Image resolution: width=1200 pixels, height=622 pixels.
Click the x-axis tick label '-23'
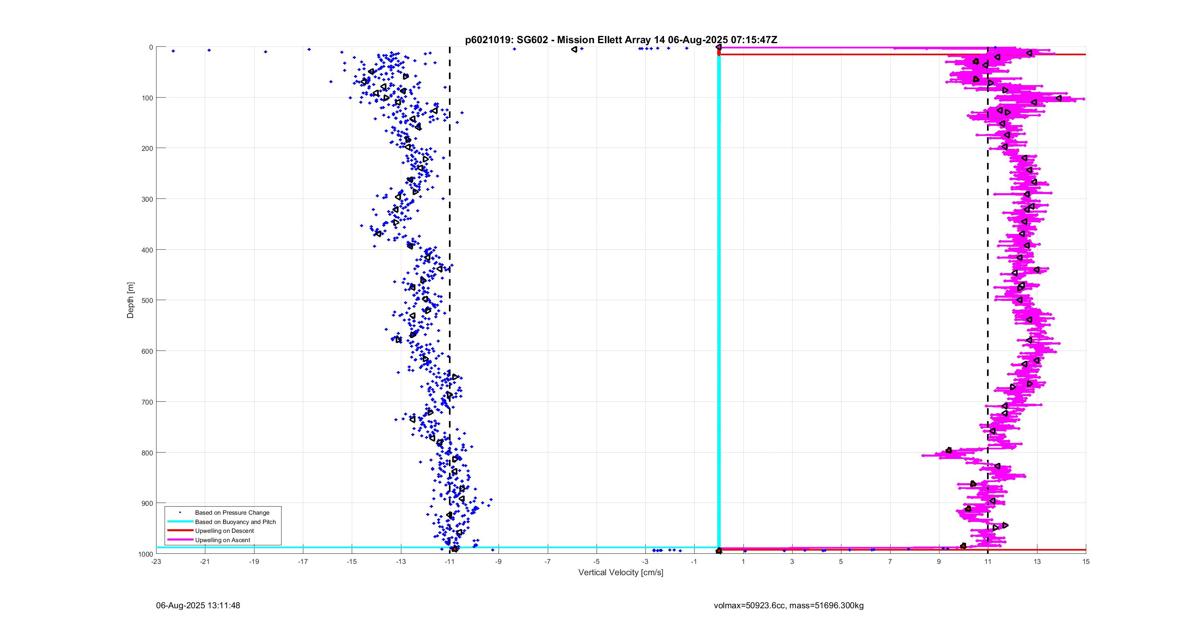156,561
